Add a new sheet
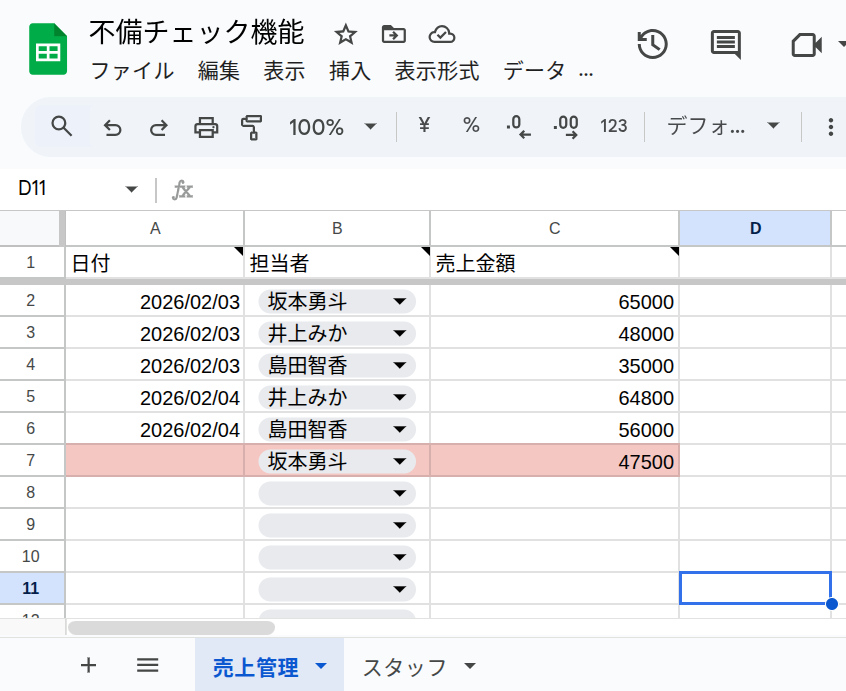846x691 pixels. pos(88,665)
